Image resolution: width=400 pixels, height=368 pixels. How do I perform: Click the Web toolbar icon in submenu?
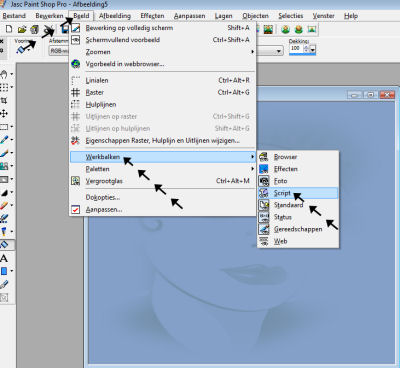pyautogui.click(x=264, y=241)
